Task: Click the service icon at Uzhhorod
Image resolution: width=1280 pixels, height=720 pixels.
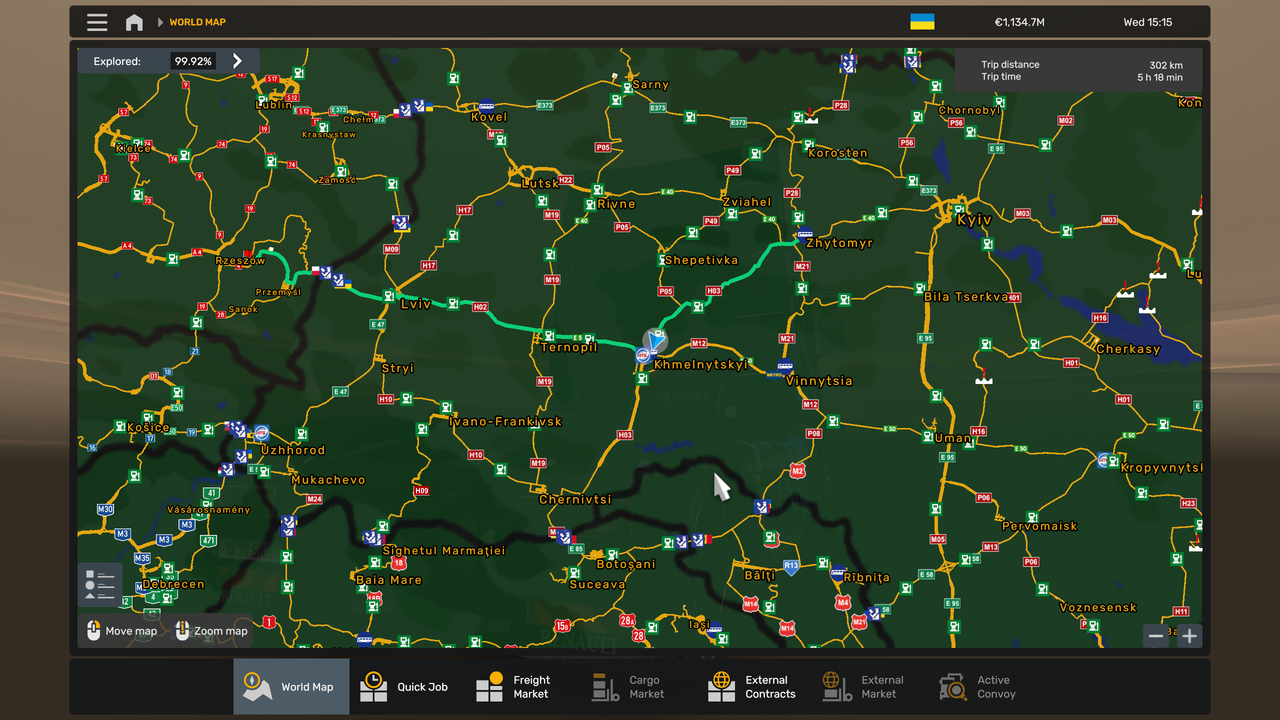Action: pos(262,433)
